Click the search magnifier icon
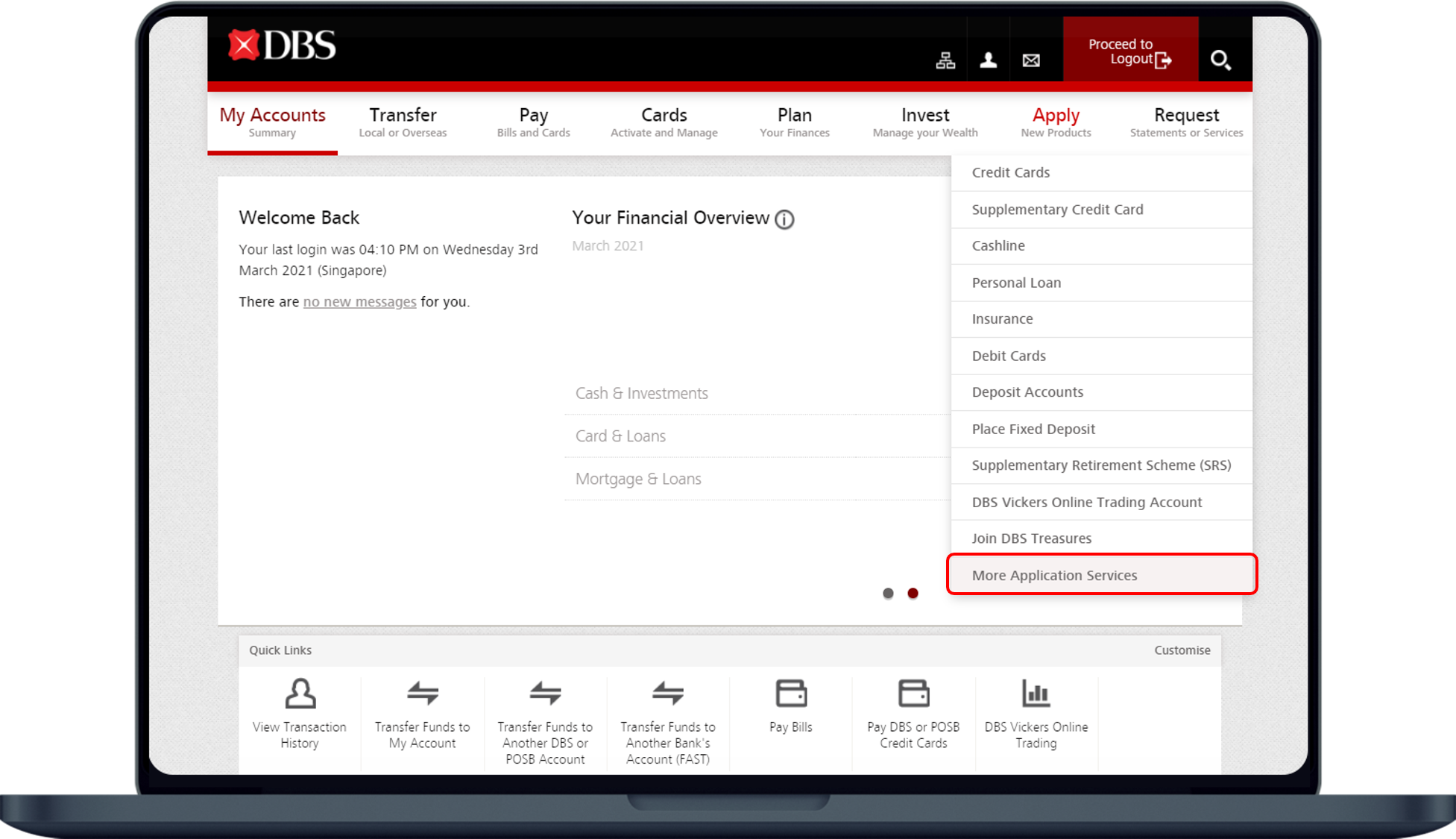This screenshot has width=1456, height=839. pos(1220,60)
